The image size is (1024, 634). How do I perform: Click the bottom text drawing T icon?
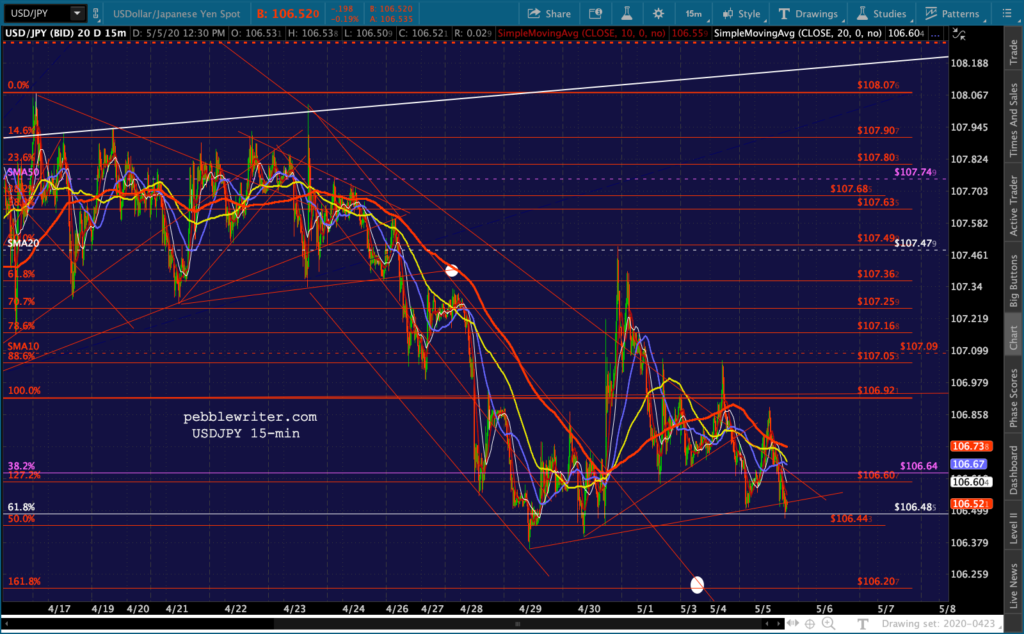point(862,624)
